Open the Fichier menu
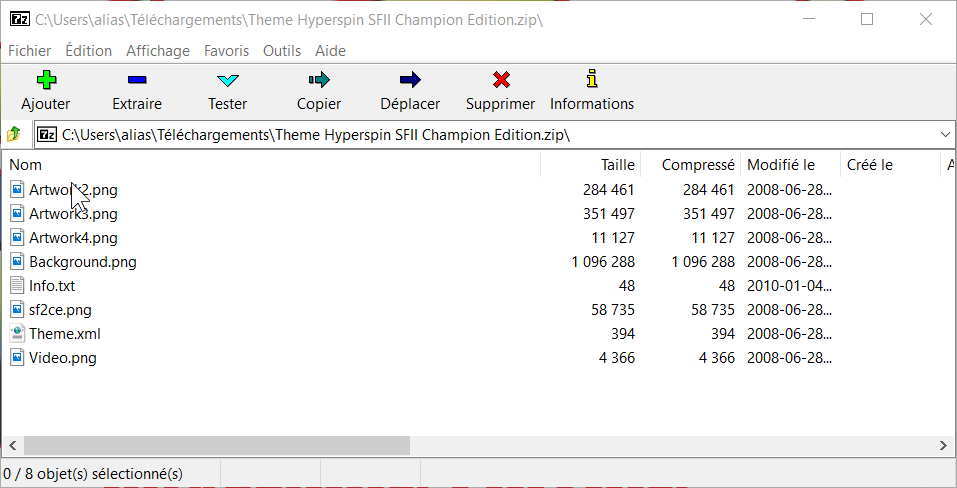The width and height of the screenshot is (957, 488). pos(29,51)
